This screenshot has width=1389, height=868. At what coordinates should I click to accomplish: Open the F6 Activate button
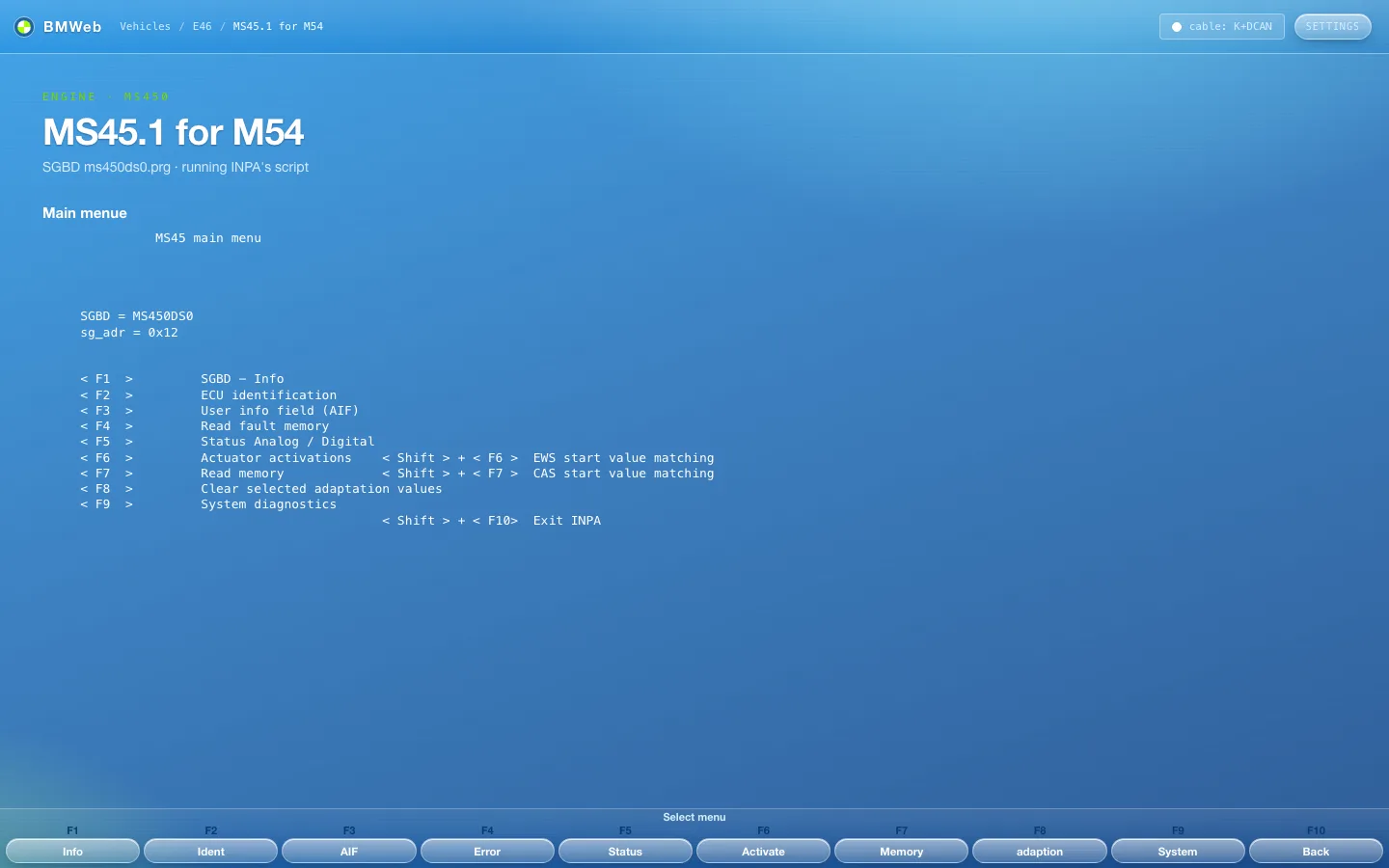coord(763,851)
